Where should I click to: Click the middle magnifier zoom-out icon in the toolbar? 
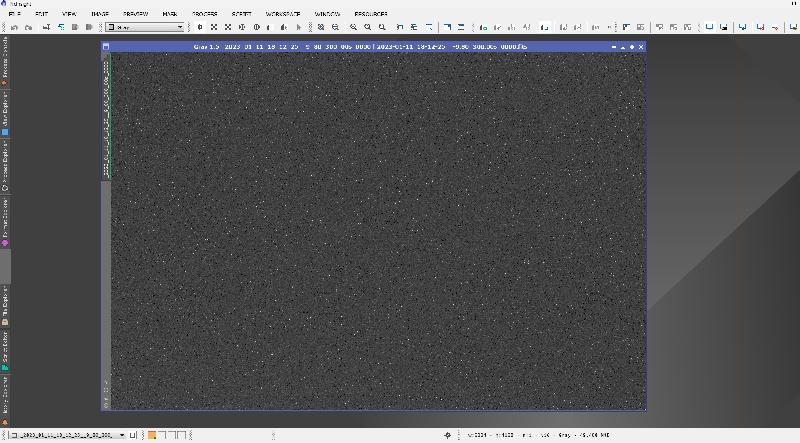click(x=367, y=27)
